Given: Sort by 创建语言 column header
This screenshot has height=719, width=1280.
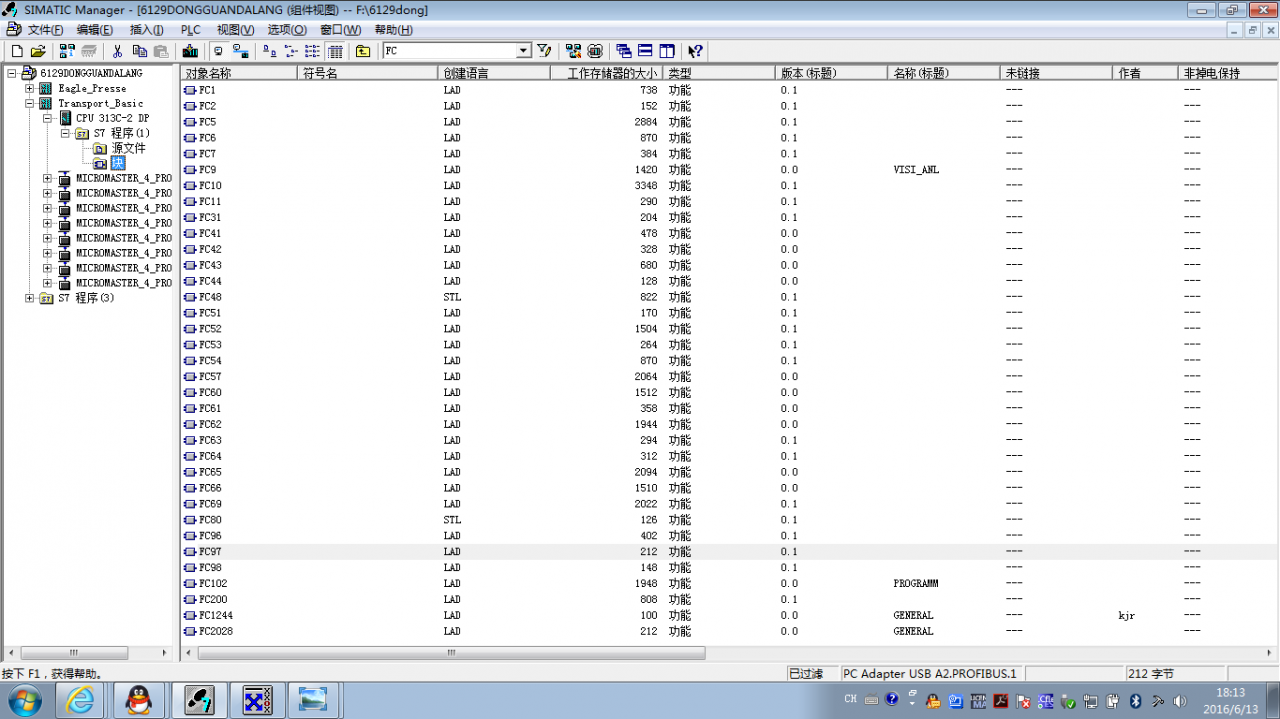Looking at the screenshot, I should [495, 73].
